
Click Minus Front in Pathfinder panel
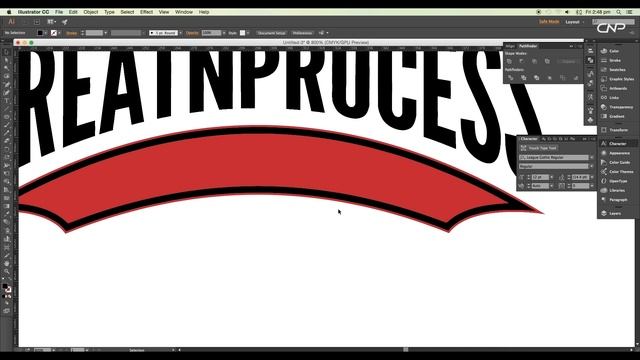pyautogui.click(x=522, y=61)
